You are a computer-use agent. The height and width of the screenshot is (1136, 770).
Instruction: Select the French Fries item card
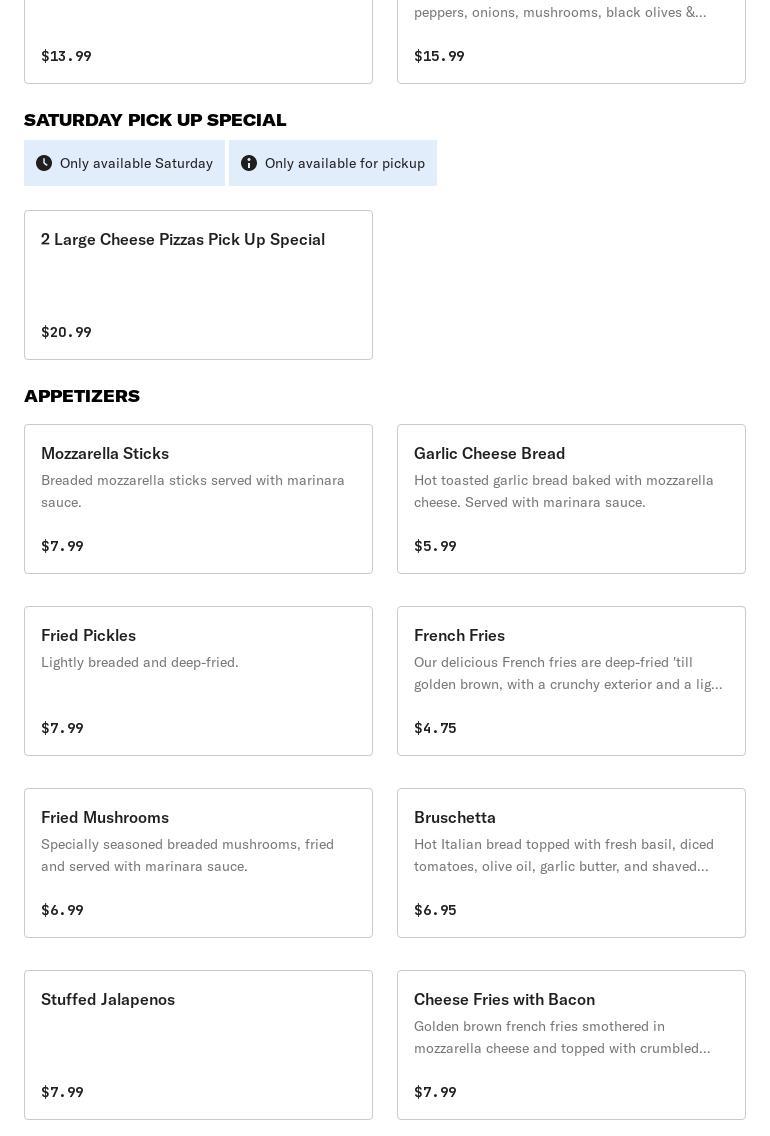(x=571, y=680)
